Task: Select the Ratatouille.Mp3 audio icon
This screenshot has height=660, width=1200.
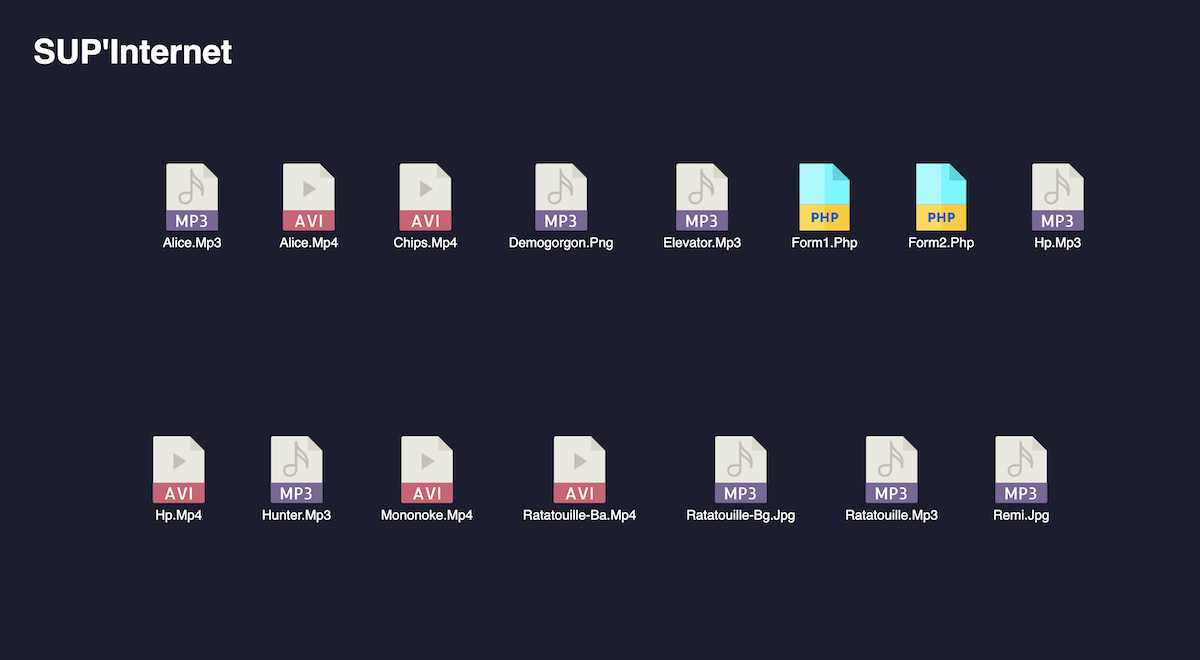Action: 891,470
